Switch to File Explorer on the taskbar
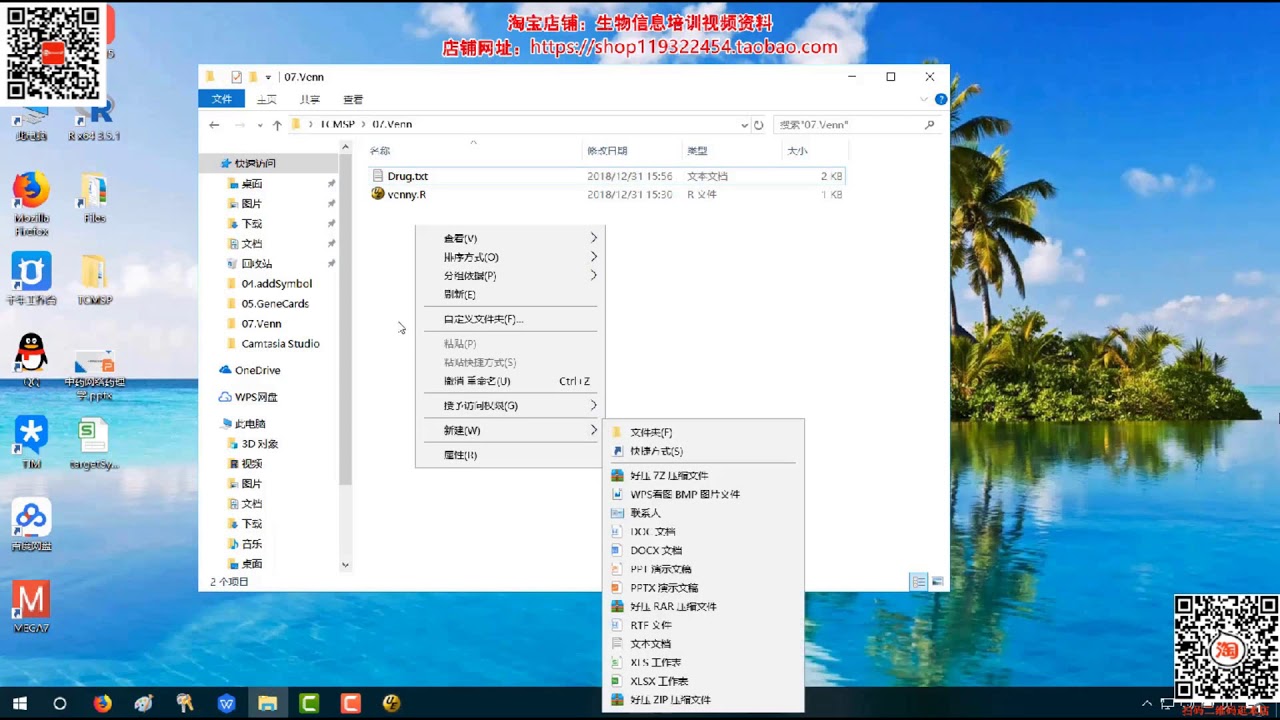The height and width of the screenshot is (720, 1280). pyautogui.click(x=267, y=703)
